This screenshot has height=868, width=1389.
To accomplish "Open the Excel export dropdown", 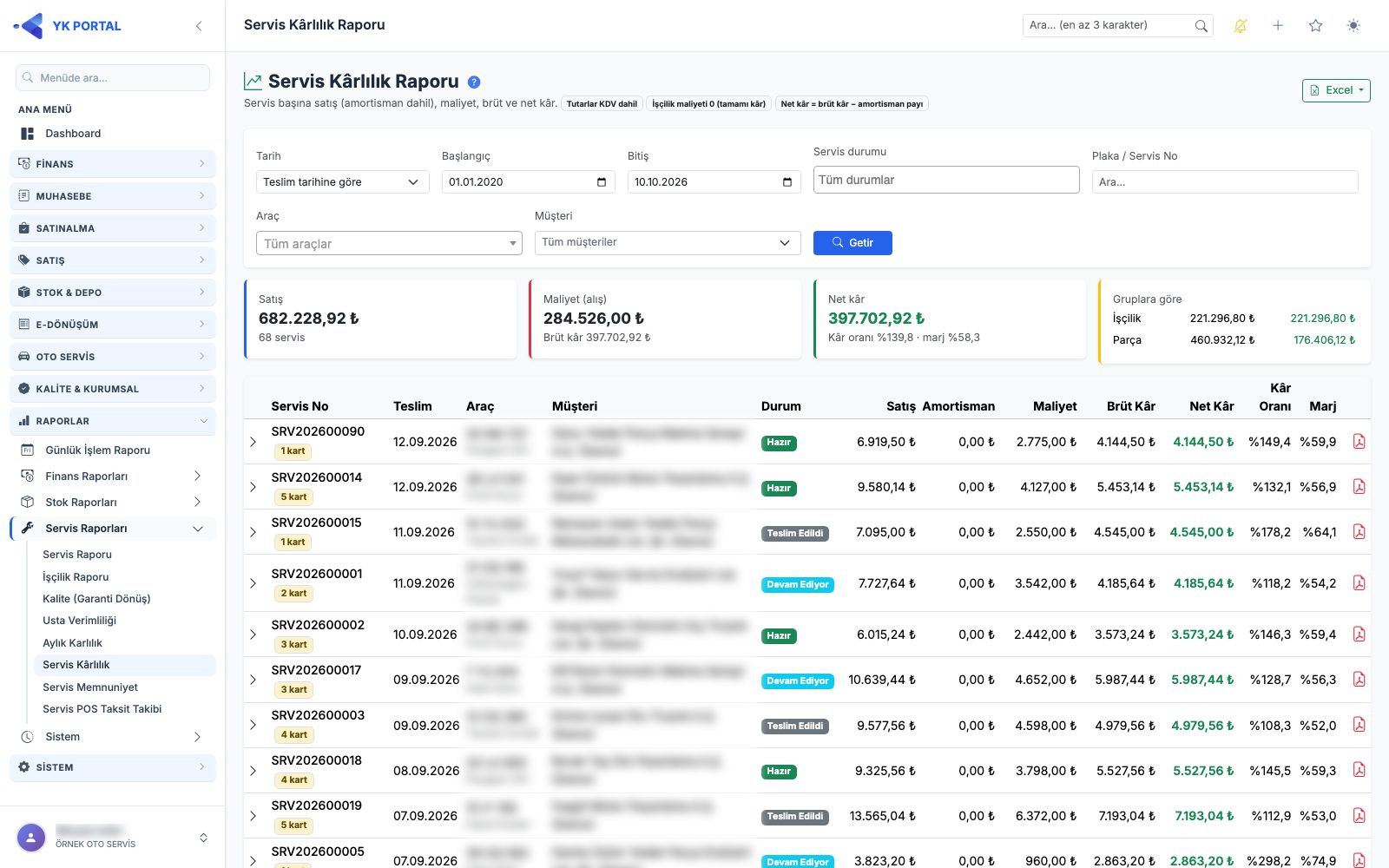I will [x=1336, y=90].
